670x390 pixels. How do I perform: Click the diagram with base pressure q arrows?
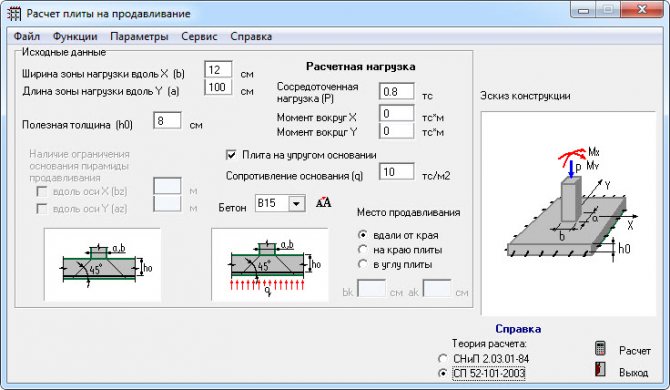pos(270,264)
